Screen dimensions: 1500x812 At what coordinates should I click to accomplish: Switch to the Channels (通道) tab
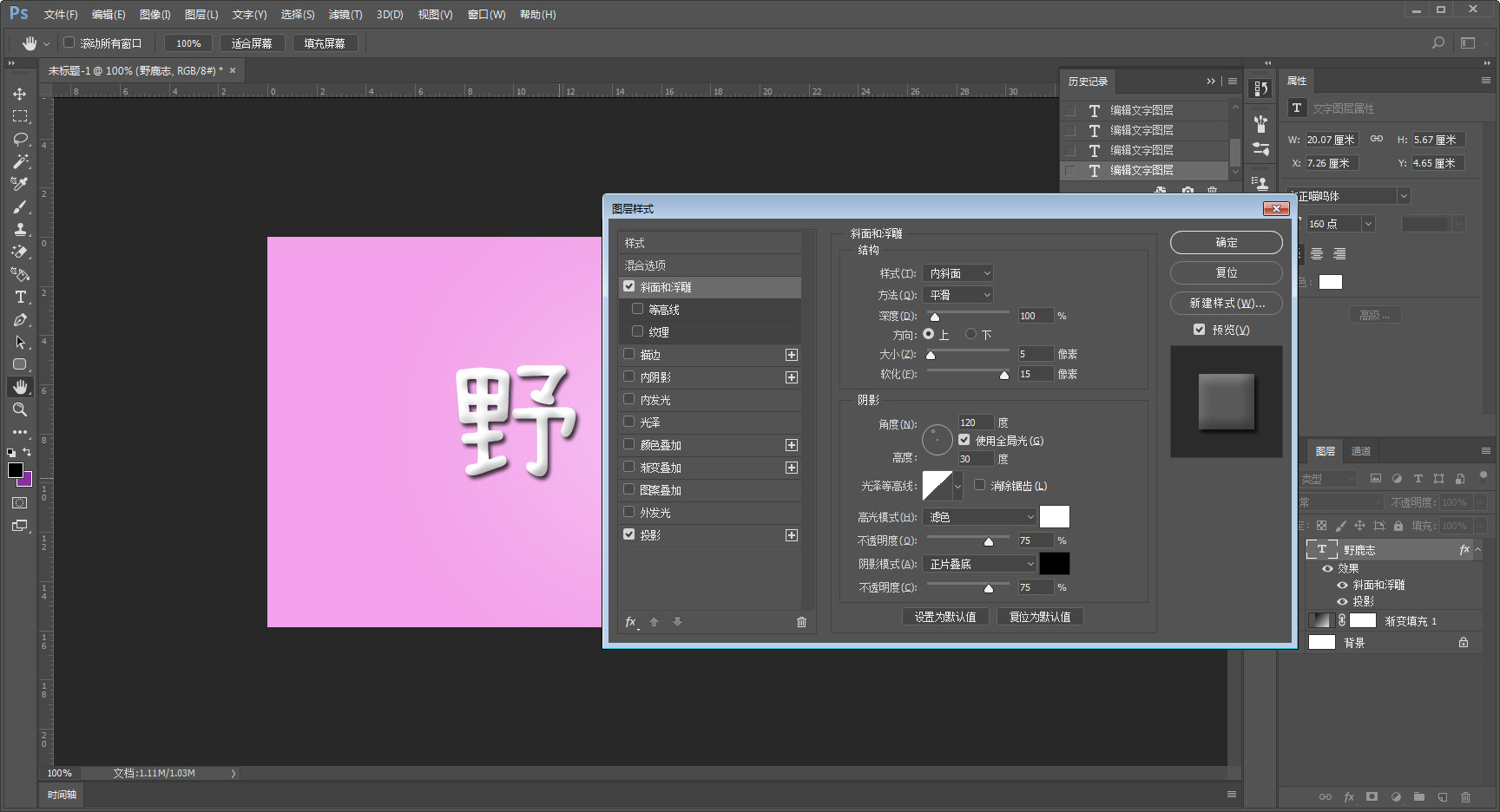(1361, 451)
